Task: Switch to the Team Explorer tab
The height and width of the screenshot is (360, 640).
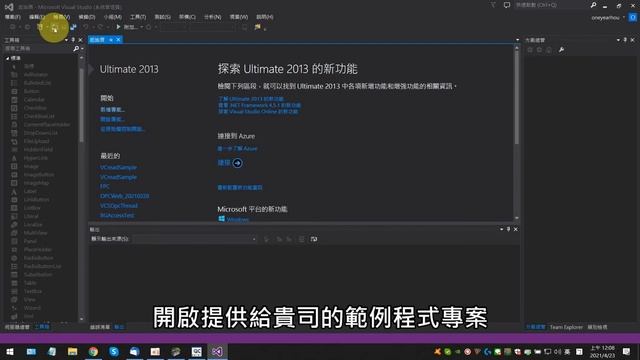Action: point(566,327)
